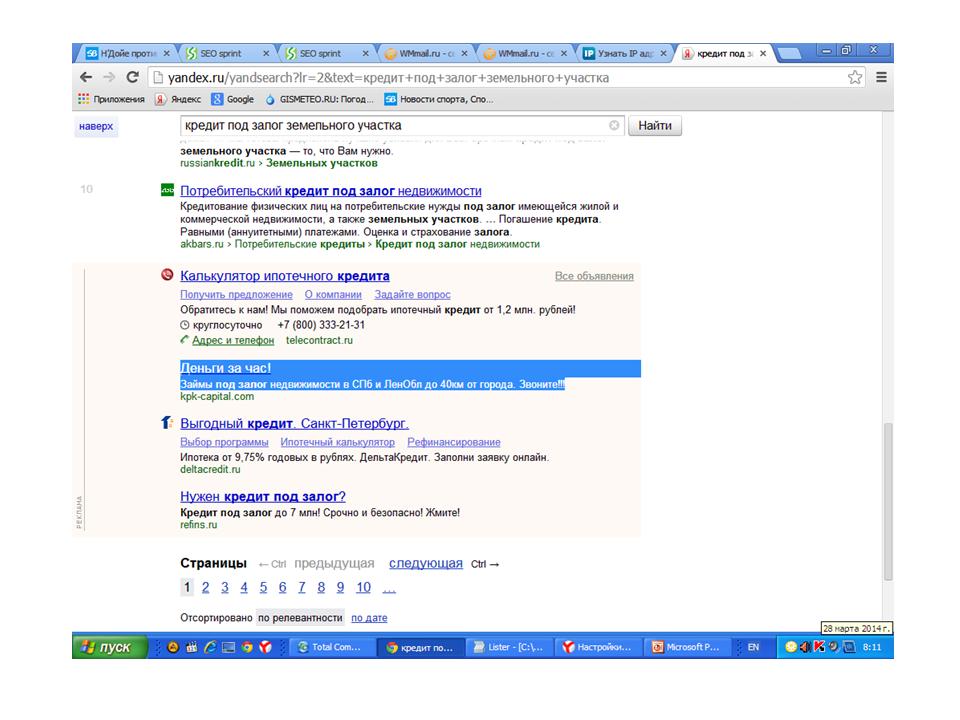Viewport: 960px width, 720px height.
Task: Switch to the leftmost SEO sprint tab
Action: click(227, 53)
